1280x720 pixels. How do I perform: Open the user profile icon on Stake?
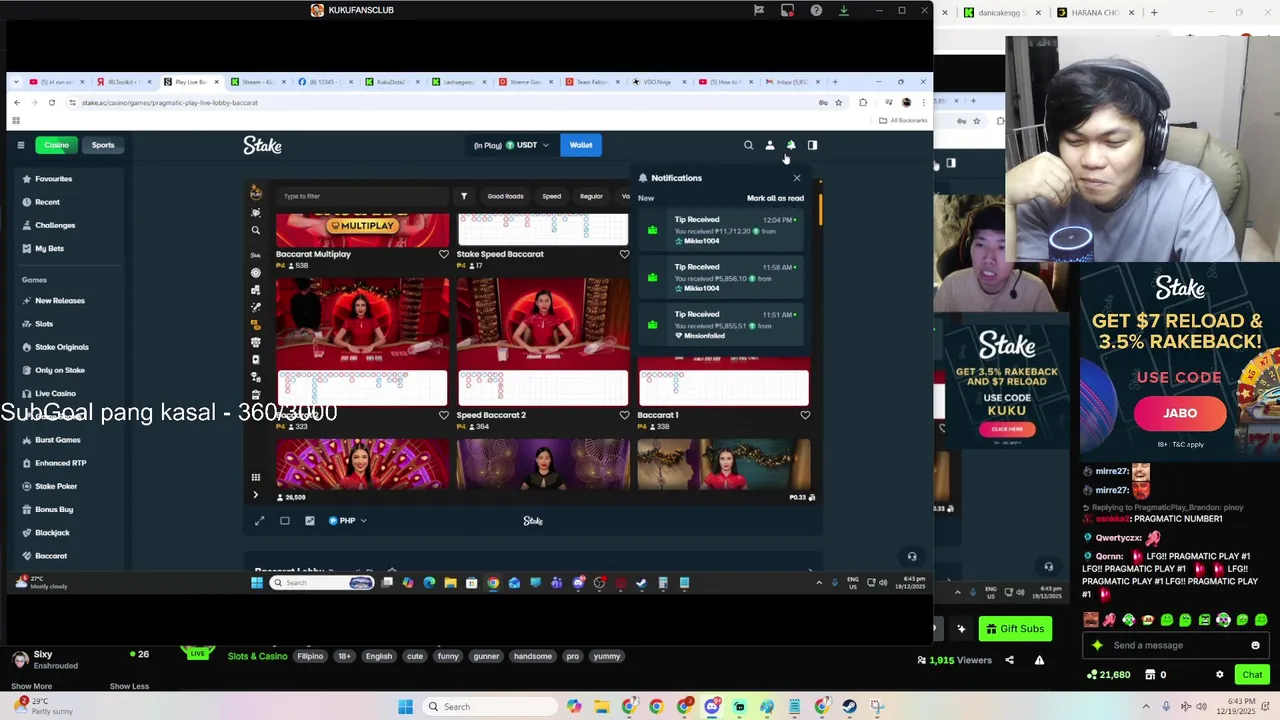770,145
